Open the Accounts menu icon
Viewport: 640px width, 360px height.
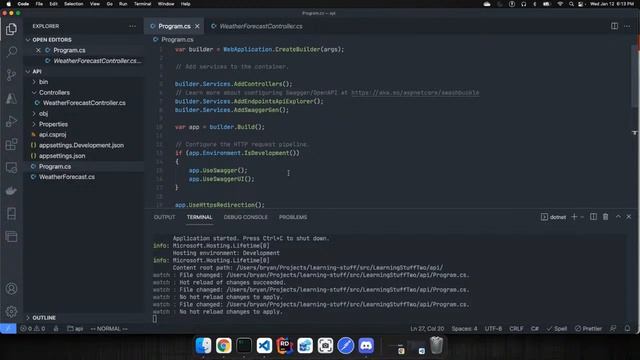click(x=11, y=289)
